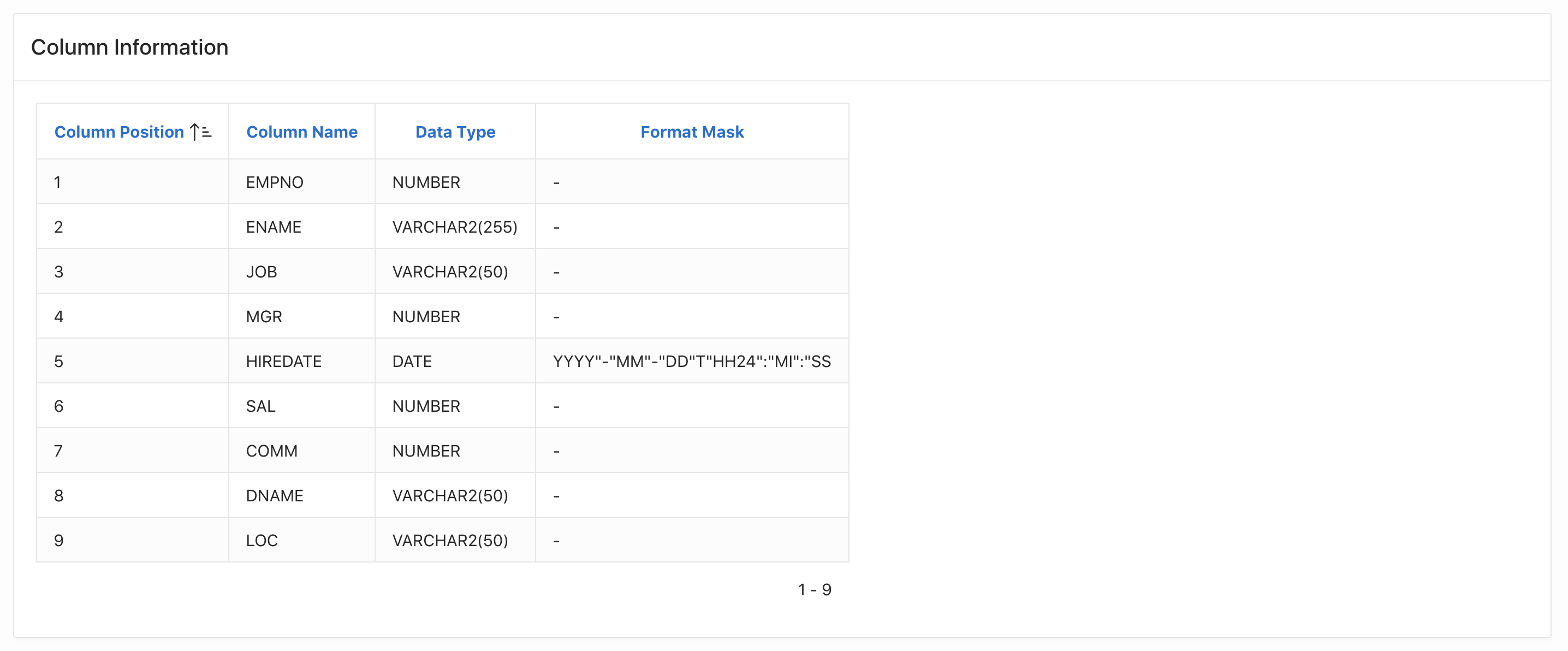Screen dimensions: 1568x651
Task: Select the EMPNO column name cell
Action: click(275, 182)
